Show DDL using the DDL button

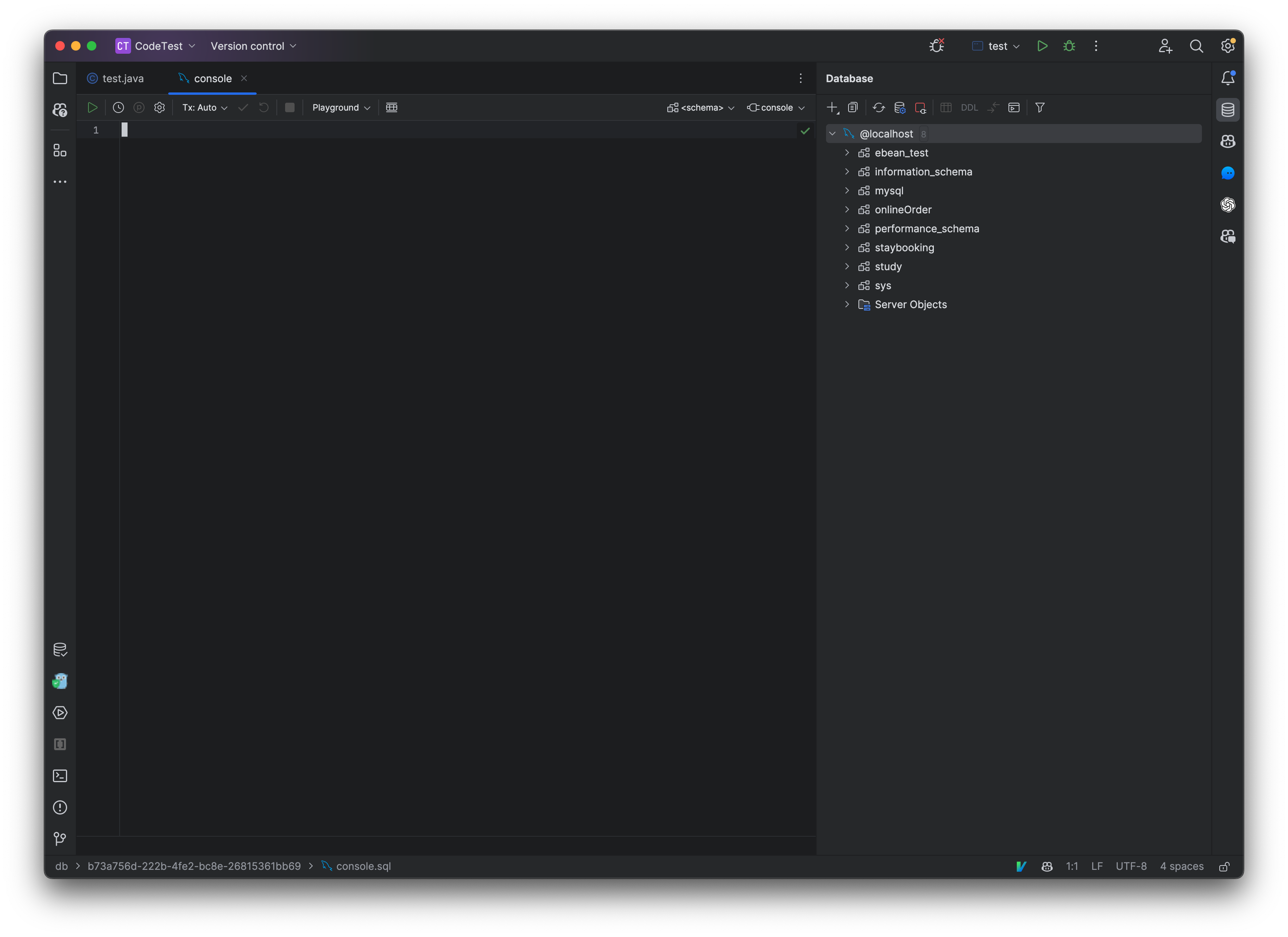[x=970, y=107]
